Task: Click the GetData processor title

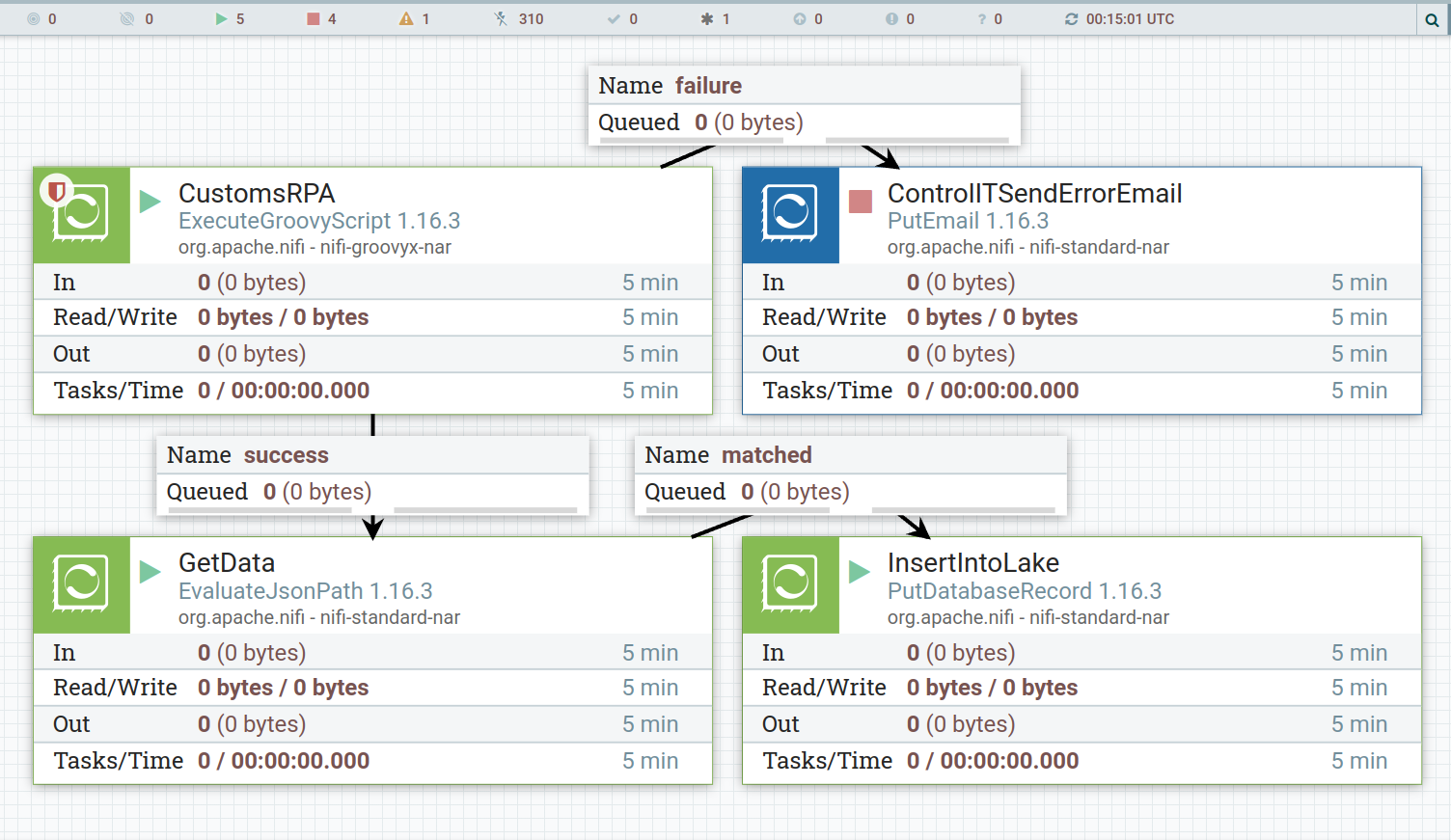Action: click(227, 562)
